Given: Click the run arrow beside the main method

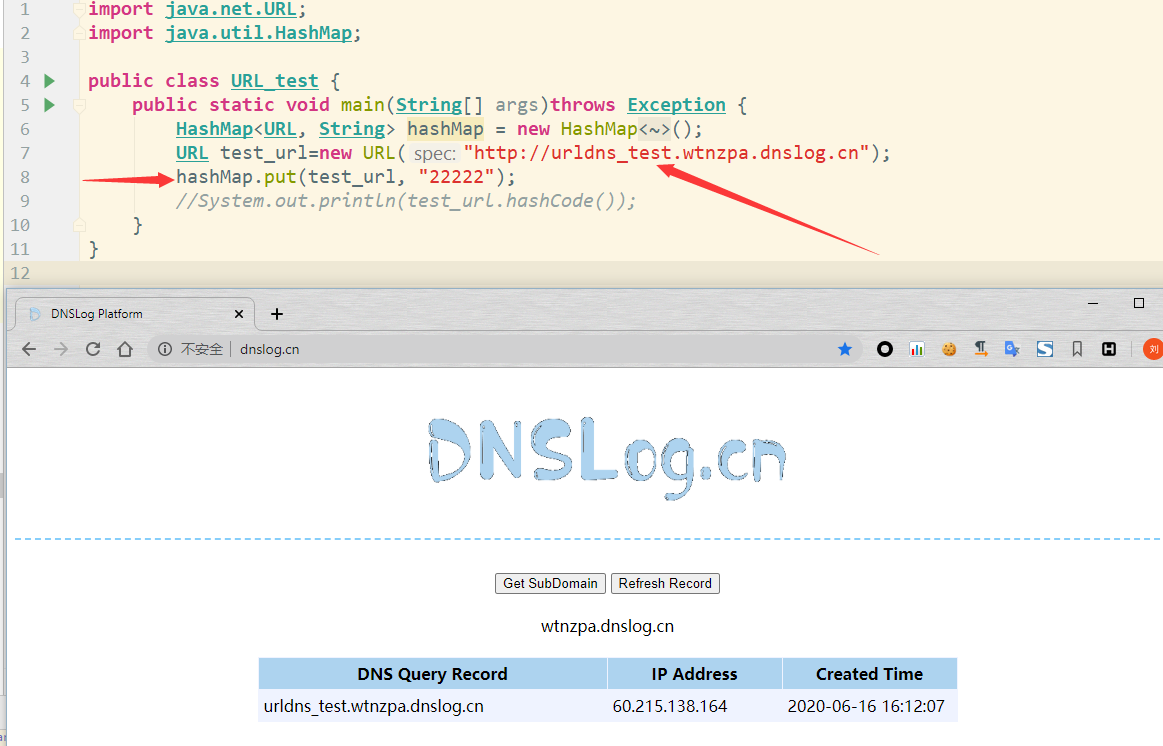Looking at the screenshot, I should point(49,105).
